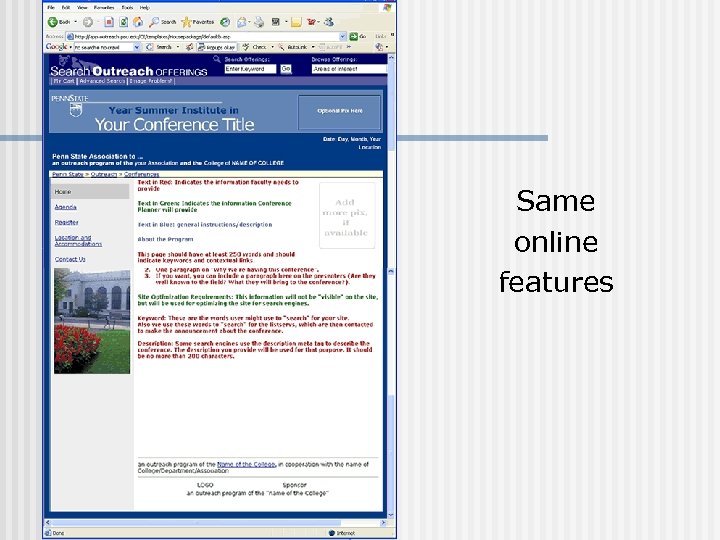Open the address bar URL dropdown

(343, 36)
